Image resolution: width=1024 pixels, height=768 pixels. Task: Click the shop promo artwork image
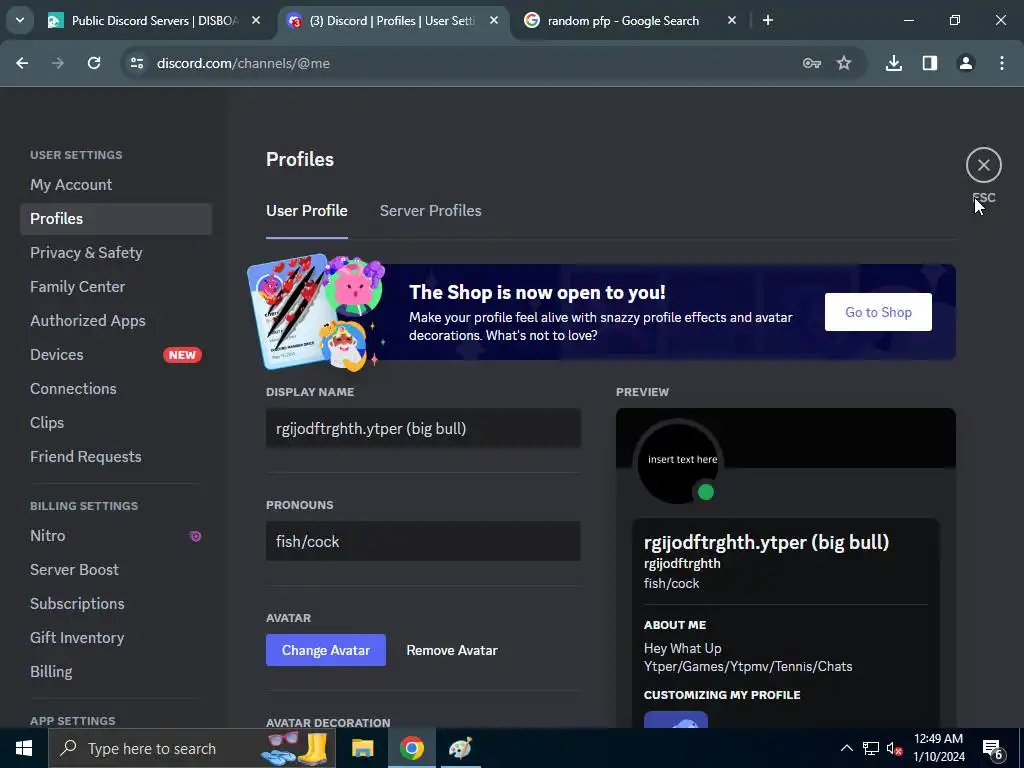pyautogui.click(x=317, y=312)
